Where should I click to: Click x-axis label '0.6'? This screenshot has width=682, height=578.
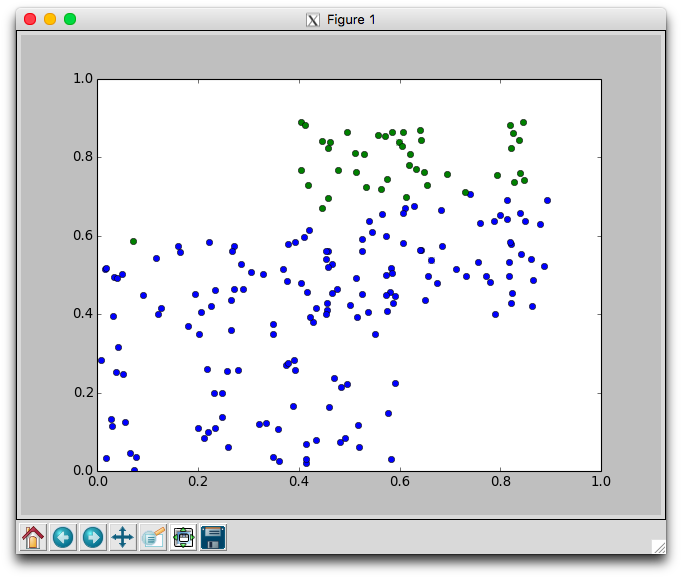click(400, 481)
